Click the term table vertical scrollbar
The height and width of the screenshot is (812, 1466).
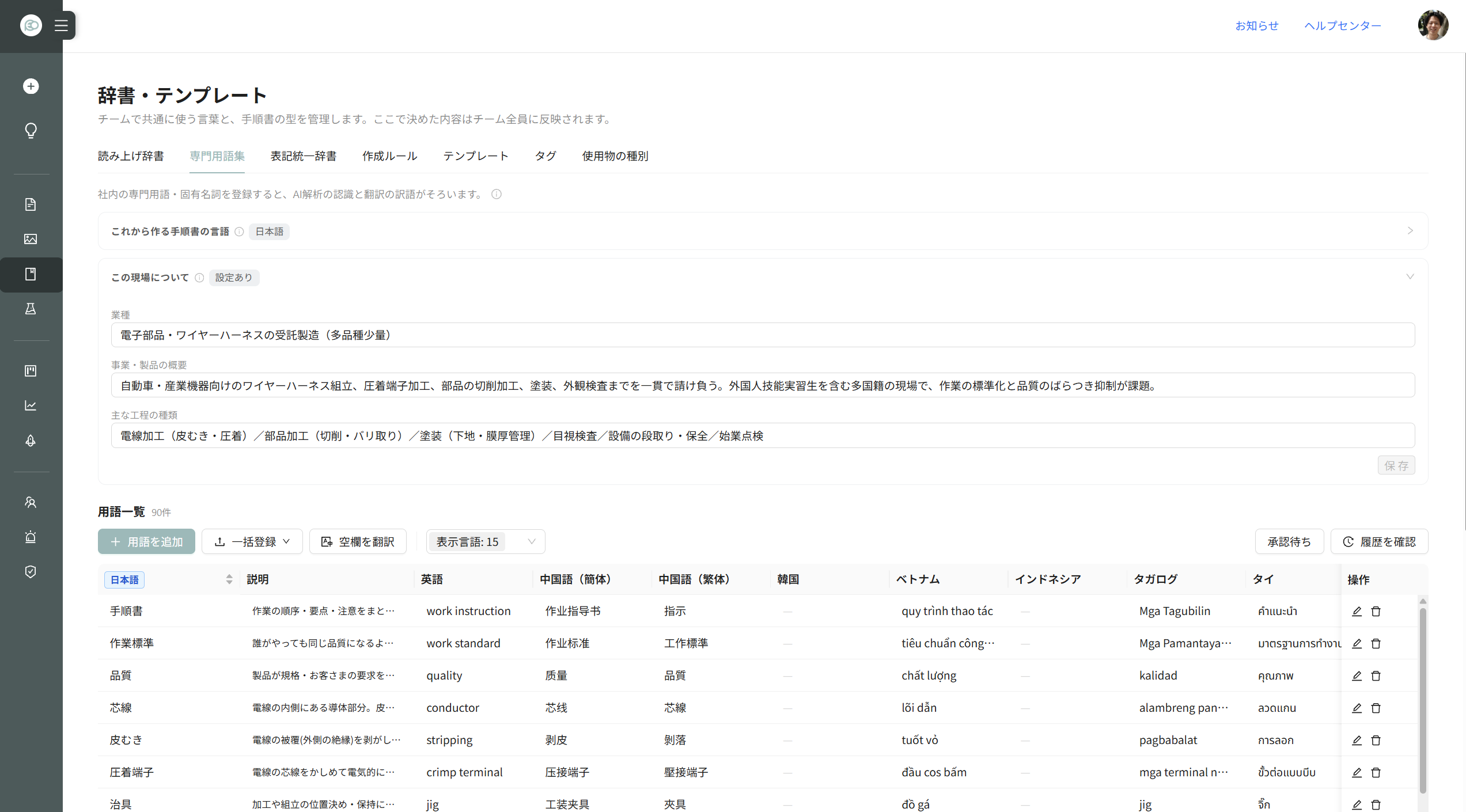point(1423,700)
